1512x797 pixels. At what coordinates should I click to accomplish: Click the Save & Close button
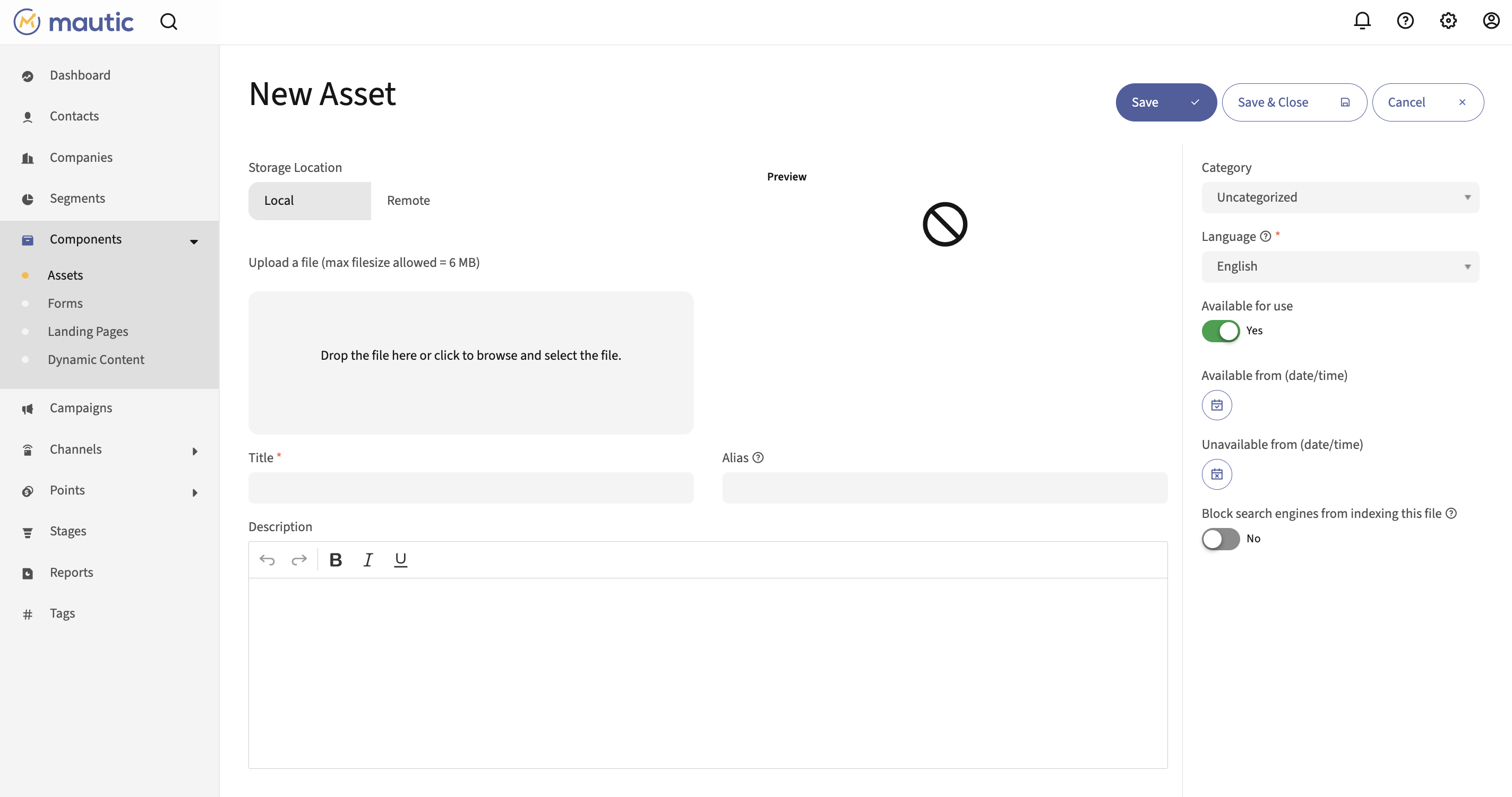point(1294,102)
